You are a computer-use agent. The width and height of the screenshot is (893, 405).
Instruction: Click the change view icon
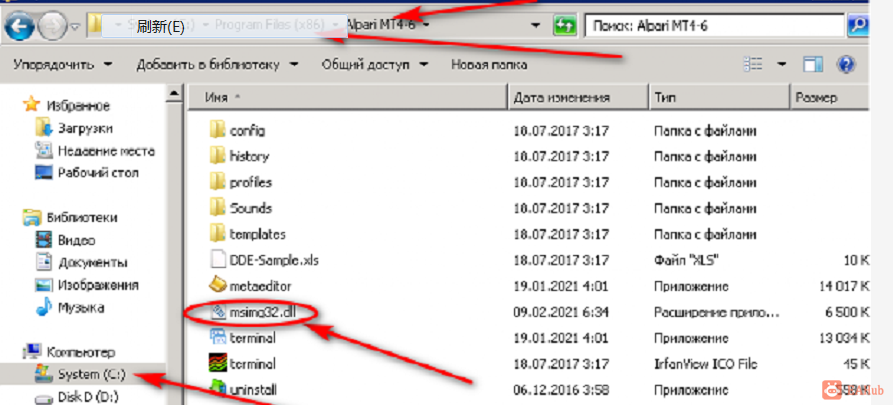click(x=753, y=64)
